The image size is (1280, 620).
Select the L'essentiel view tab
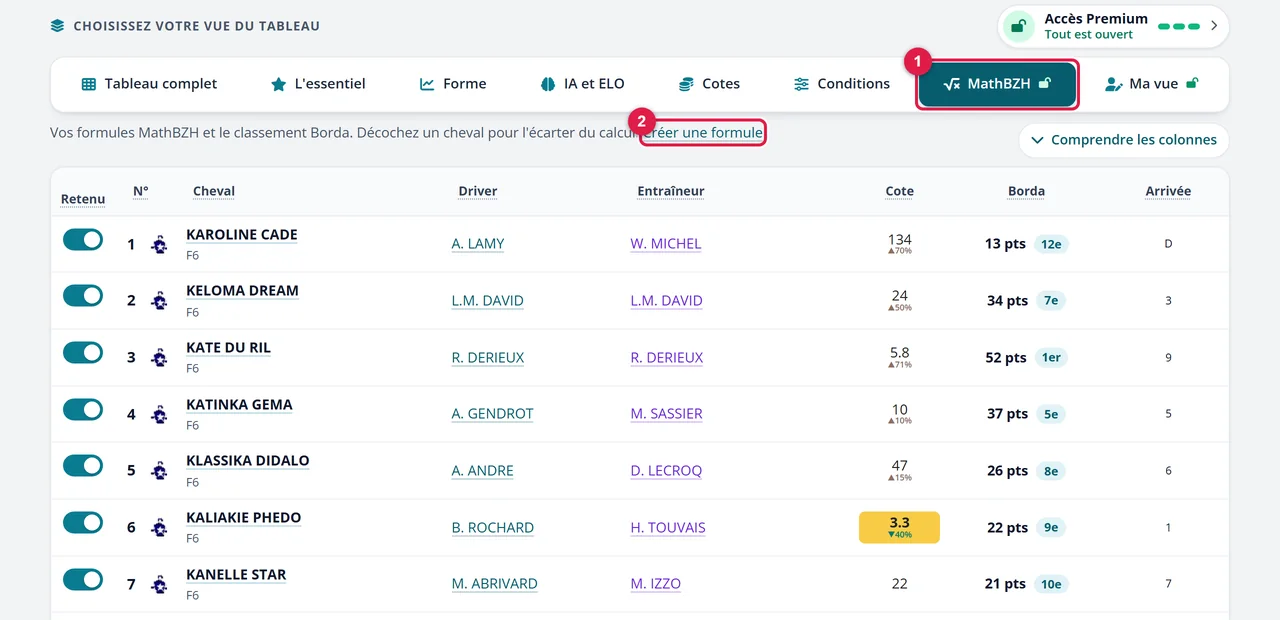[x=318, y=84]
